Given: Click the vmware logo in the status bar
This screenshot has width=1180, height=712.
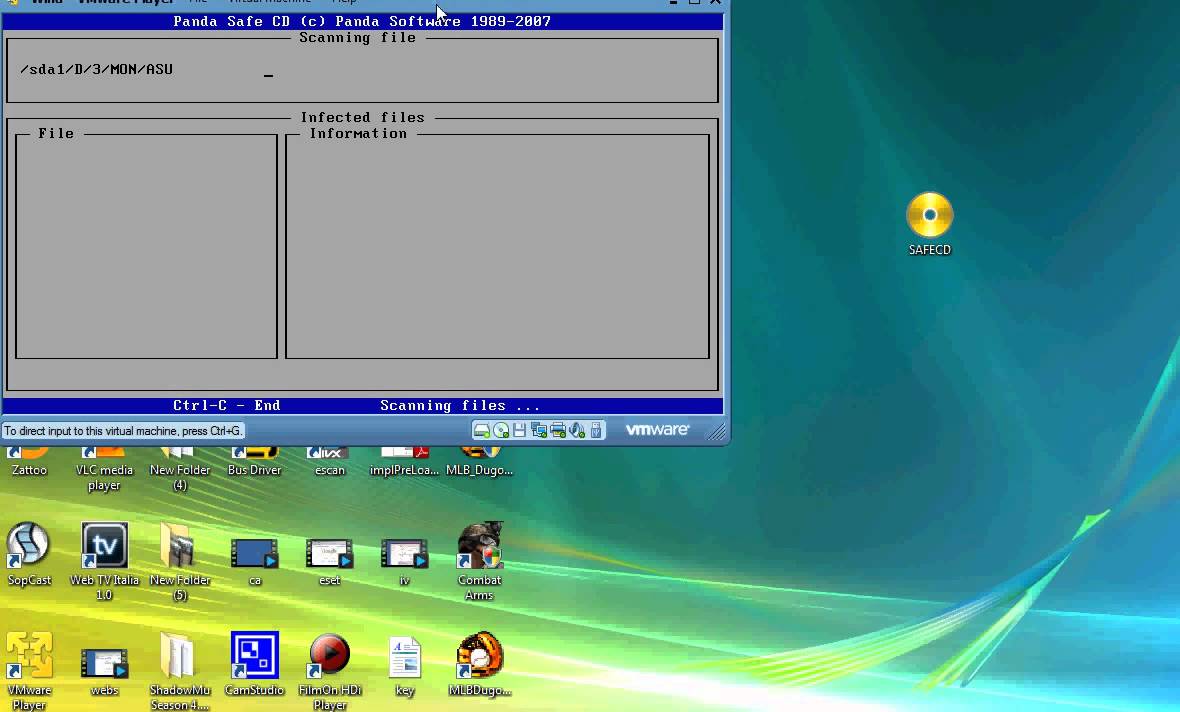Looking at the screenshot, I should [x=657, y=429].
